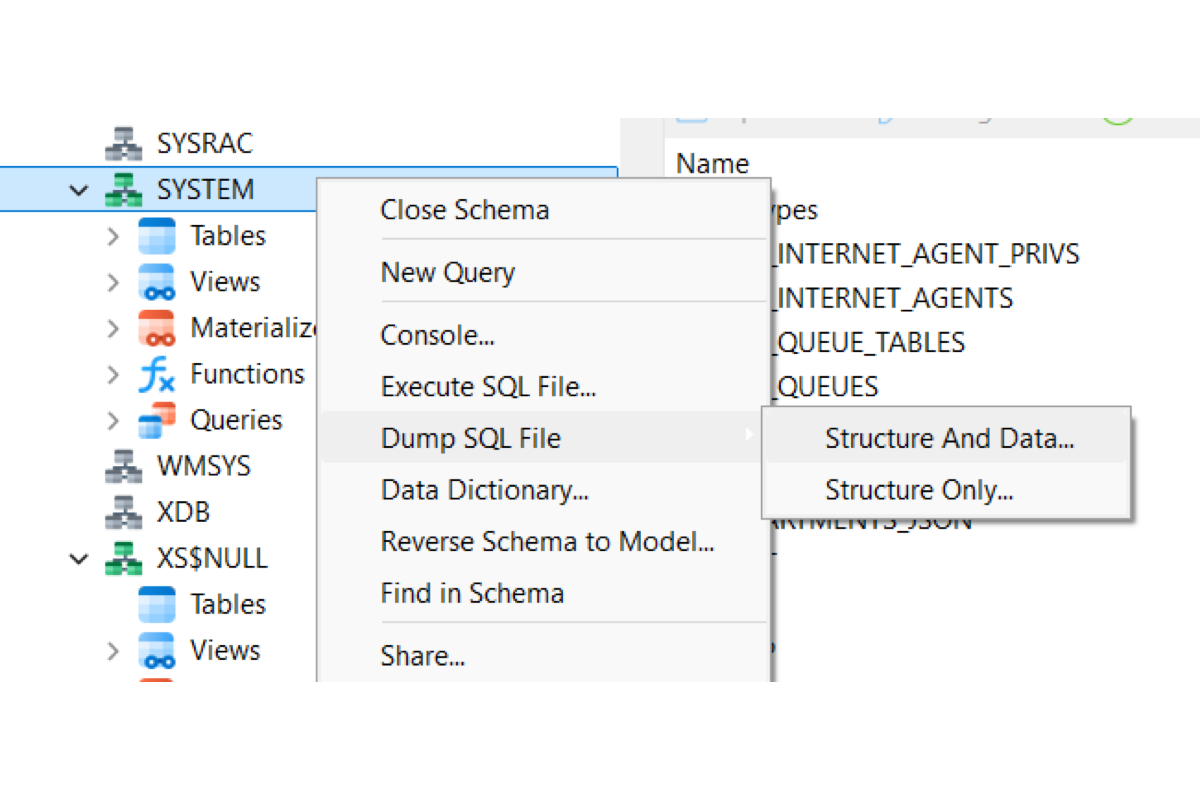This screenshot has height=800, width=1200.
Task: Expand Views under XS$NULL
Action: click(113, 651)
